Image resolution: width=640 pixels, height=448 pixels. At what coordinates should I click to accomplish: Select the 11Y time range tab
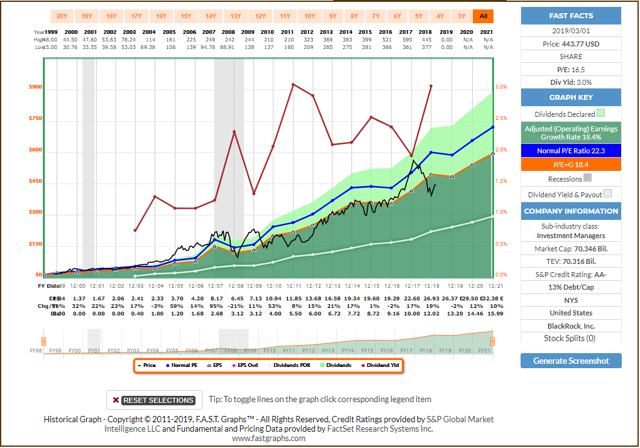coord(285,16)
